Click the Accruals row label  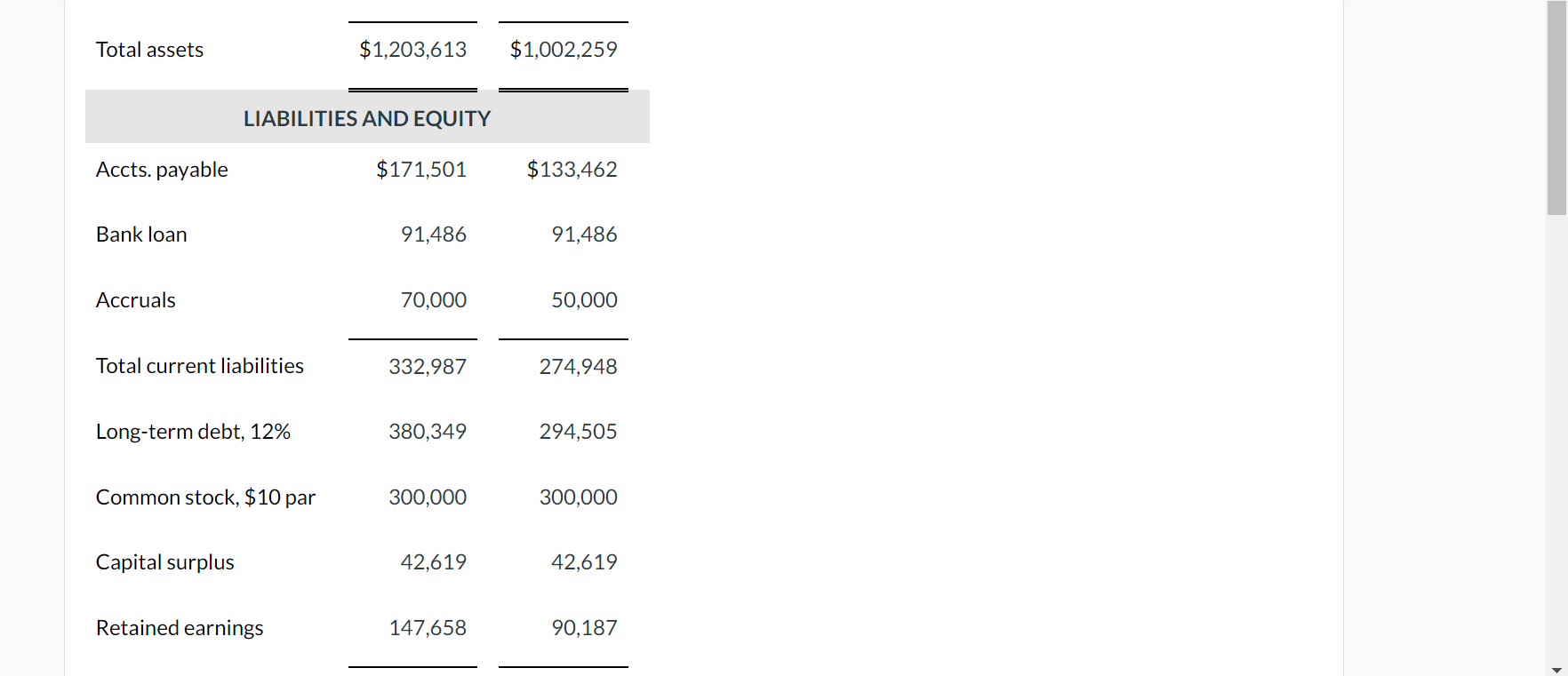[136, 300]
